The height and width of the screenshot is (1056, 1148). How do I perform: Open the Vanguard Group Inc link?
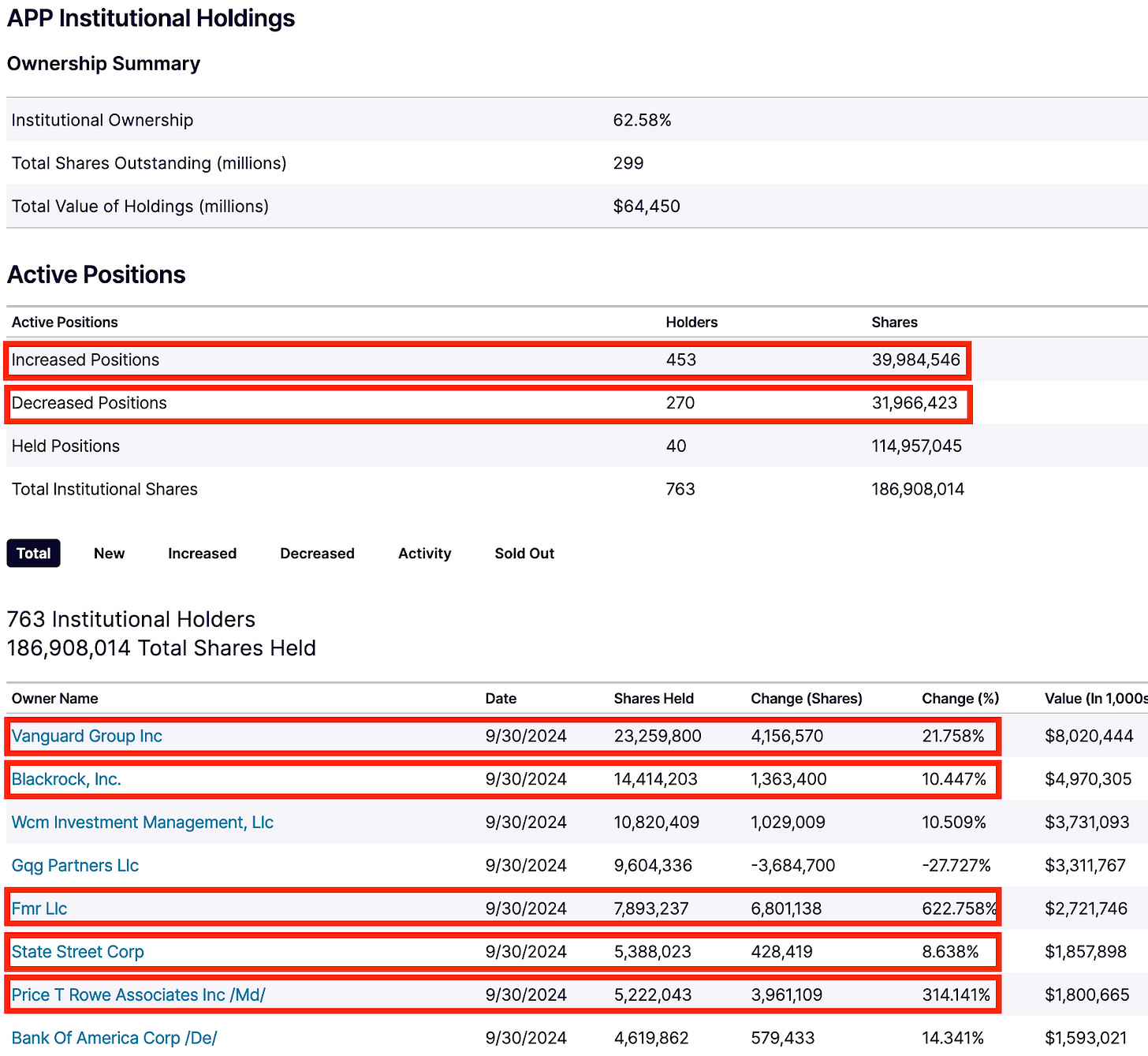click(87, 736)
